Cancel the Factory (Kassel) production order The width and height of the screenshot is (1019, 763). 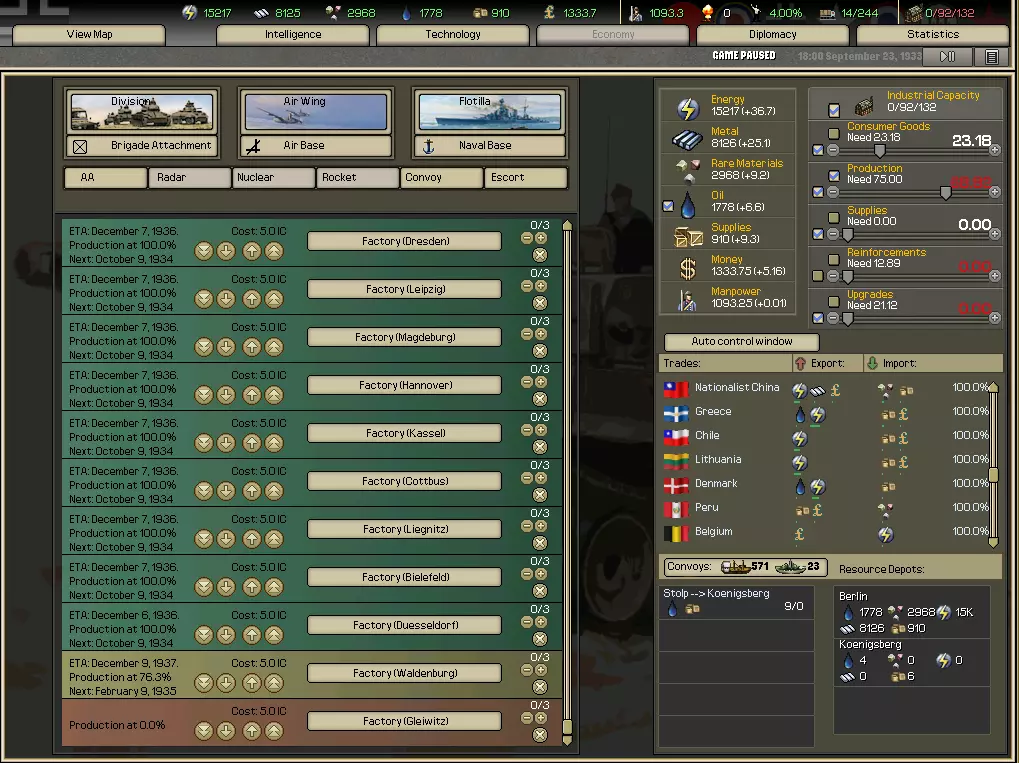[540, 446]
